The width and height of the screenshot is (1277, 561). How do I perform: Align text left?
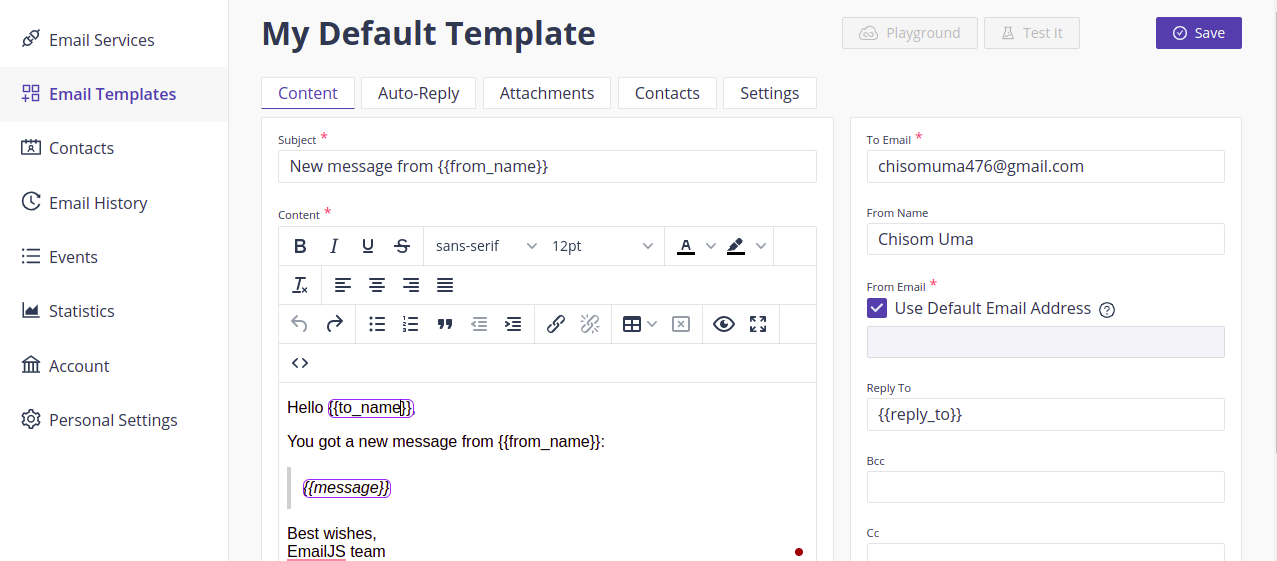click(x=343, y=285)
